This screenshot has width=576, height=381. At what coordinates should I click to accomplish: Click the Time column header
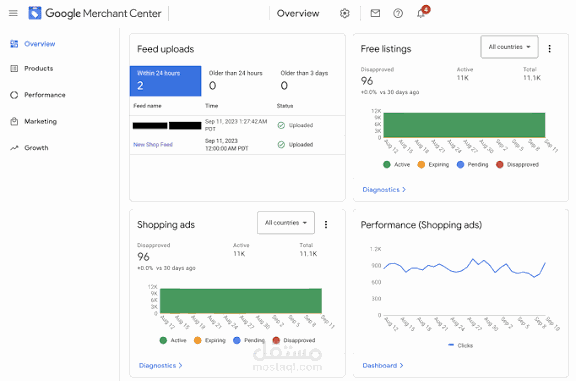(211, 106)
